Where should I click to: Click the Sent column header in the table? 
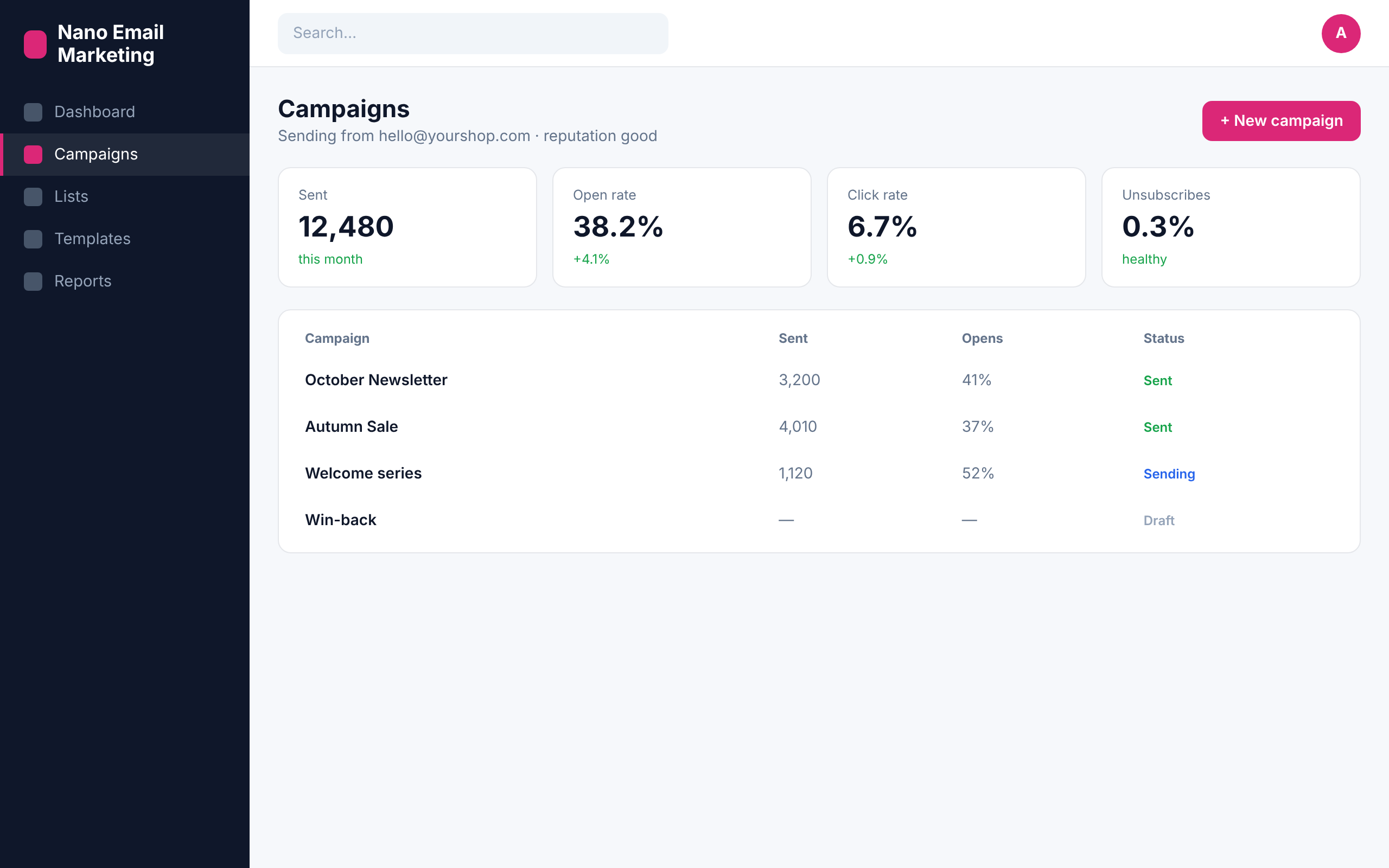tap(793, 338)
